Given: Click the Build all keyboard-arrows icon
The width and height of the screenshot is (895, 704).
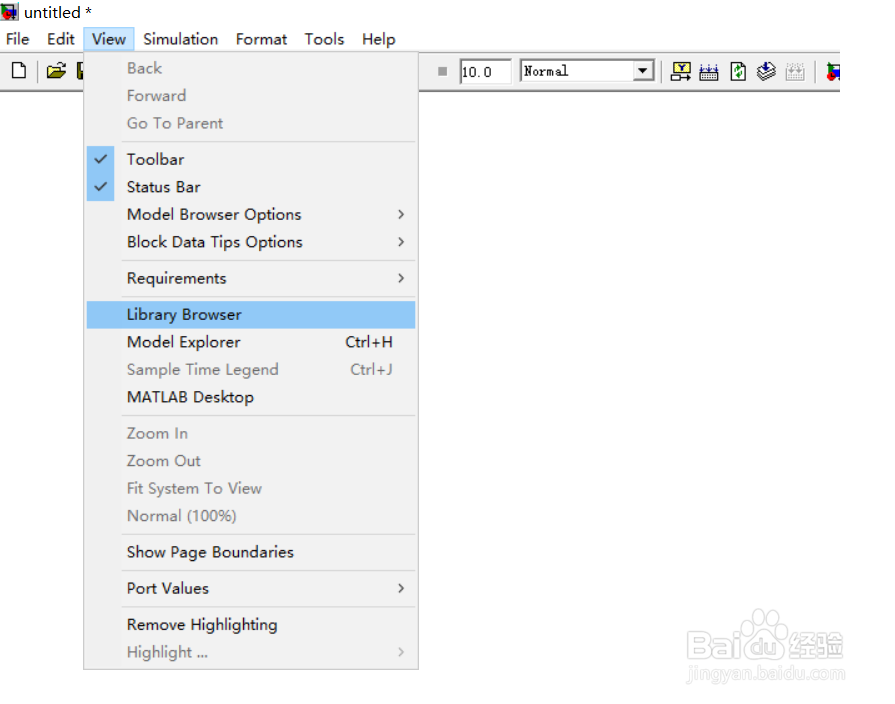Looking at the screenshot, I should (x=709, y=72).
